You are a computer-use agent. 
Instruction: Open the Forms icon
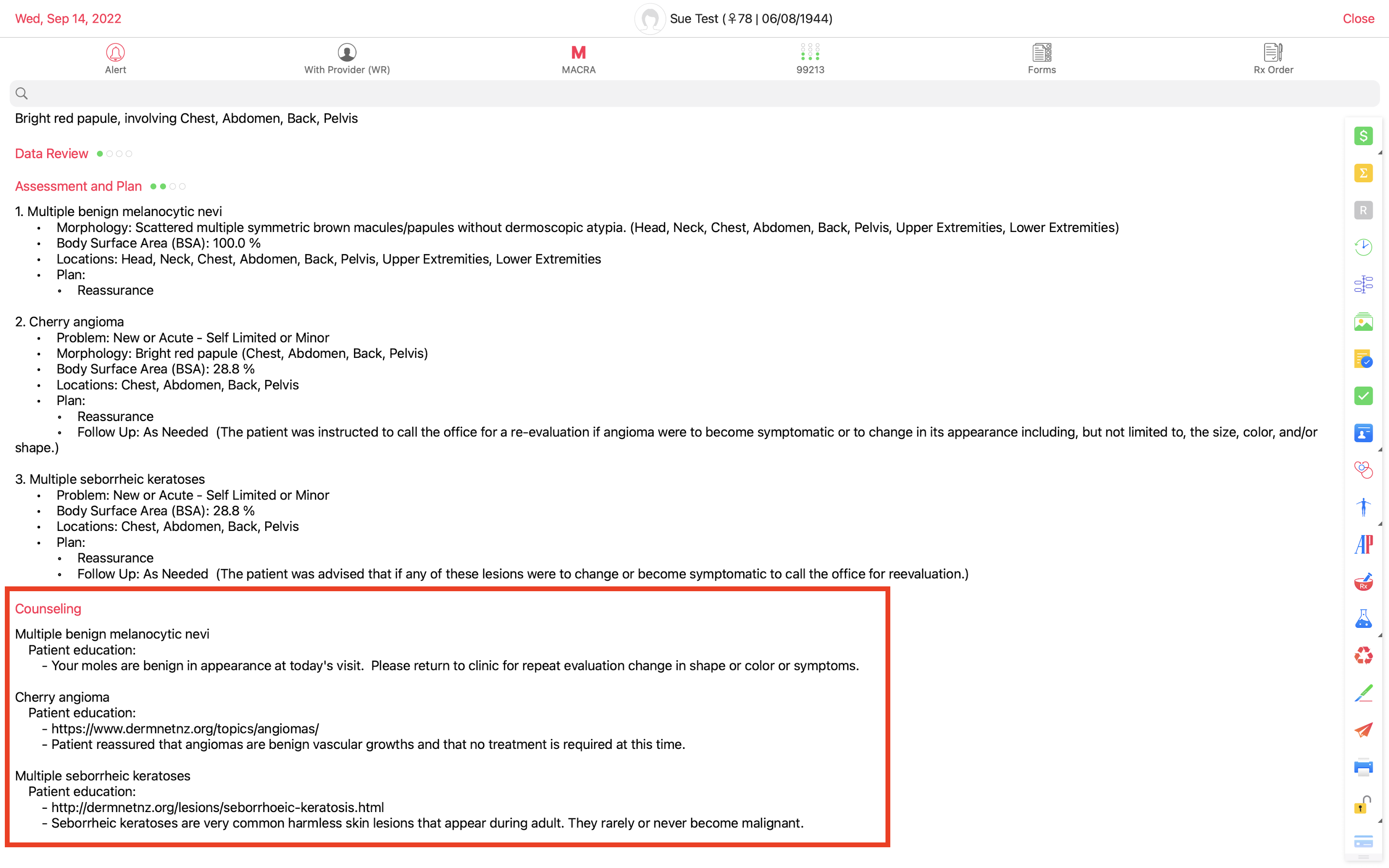tap(1042, 58)
